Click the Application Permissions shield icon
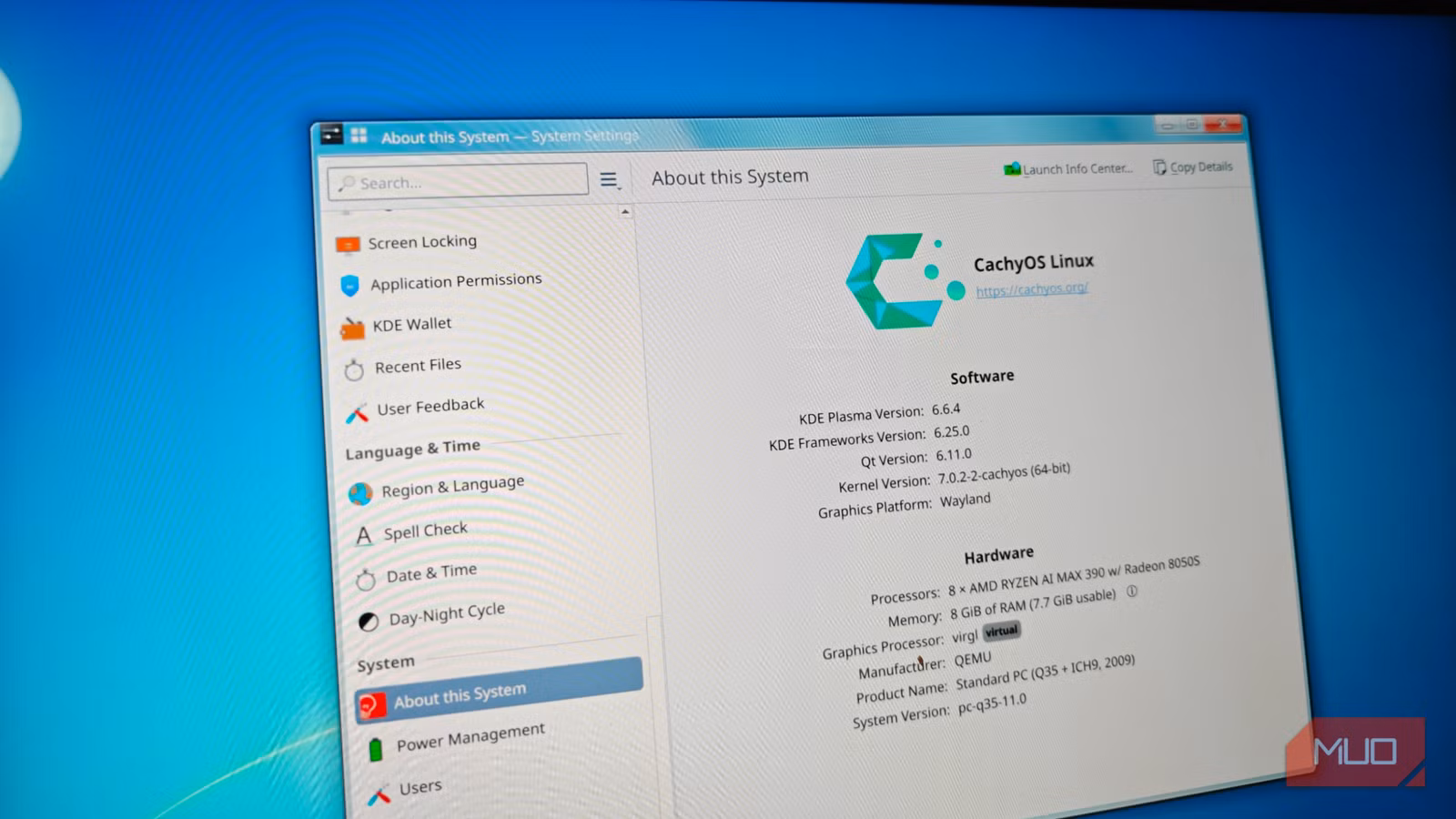The height and width of the screenshot is (819, 1456). coord(349,286)
